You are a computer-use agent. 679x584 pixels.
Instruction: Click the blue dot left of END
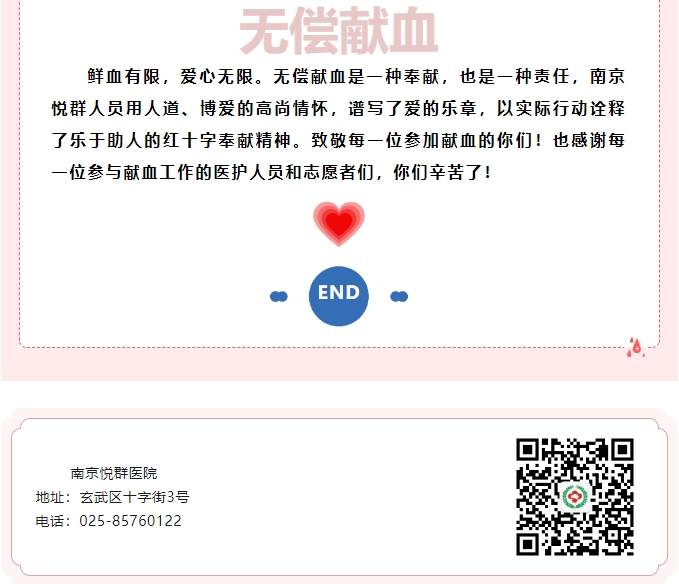click(x=278, y=297)
